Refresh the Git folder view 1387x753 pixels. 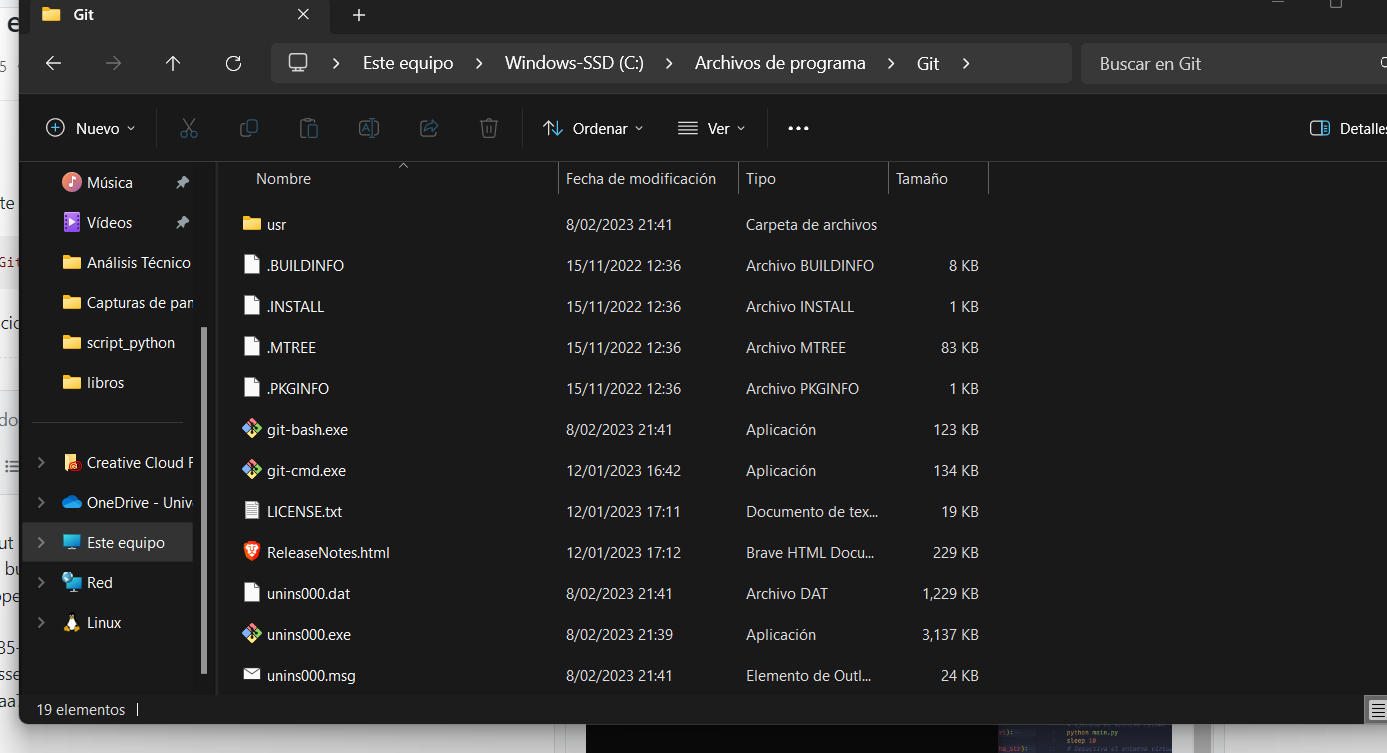233,63
